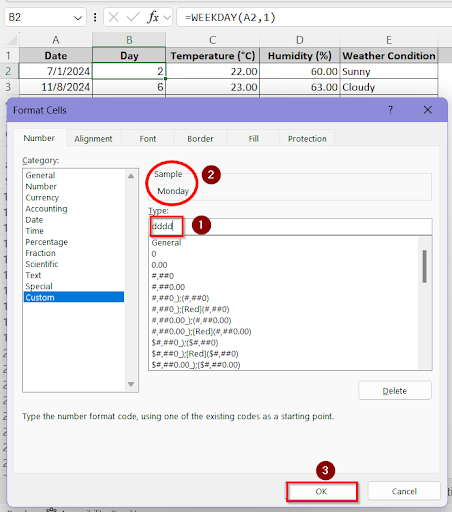Image resolution: width=452 pixels, height=512 pixels.
Task: Switch to the Protection tab
Action: [x=307, y=139]
